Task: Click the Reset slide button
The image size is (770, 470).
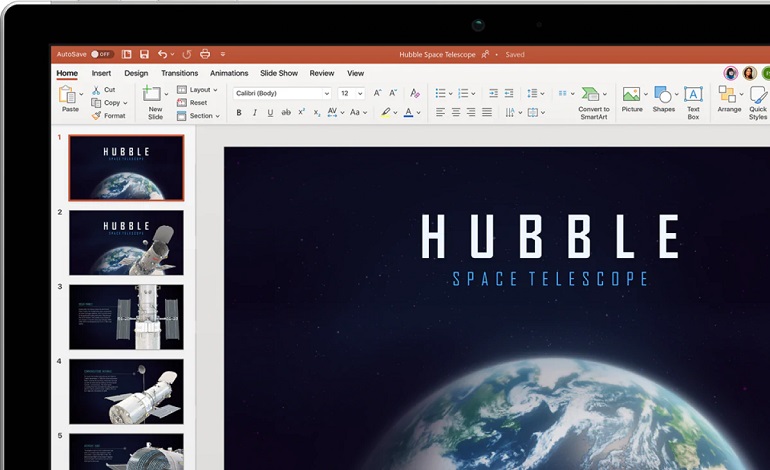Action: point(192,103)
